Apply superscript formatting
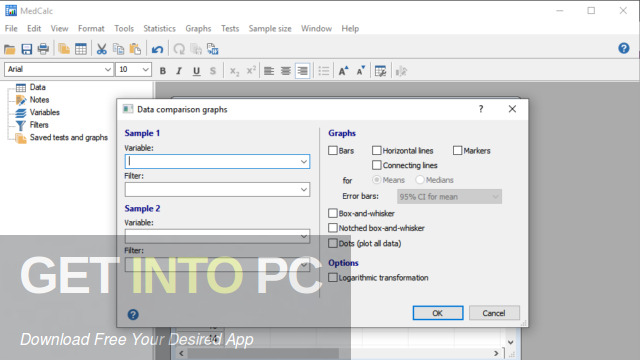This screenshot has width=640, height=360. (x=251, y=71)
